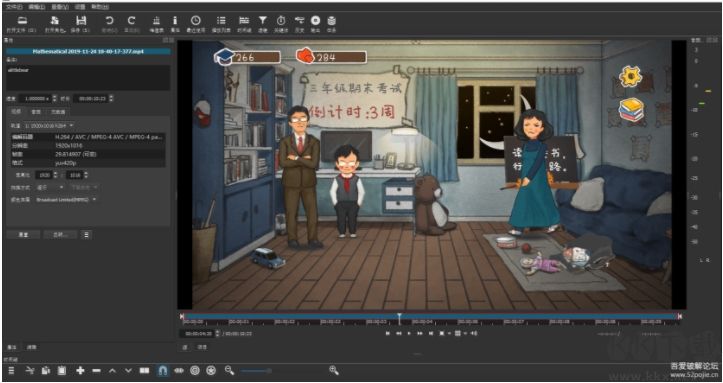The height and width of the screenshot is (383, 723).
Task: Toggle the timeline Scrub while dragging icon
Action: 179,370
